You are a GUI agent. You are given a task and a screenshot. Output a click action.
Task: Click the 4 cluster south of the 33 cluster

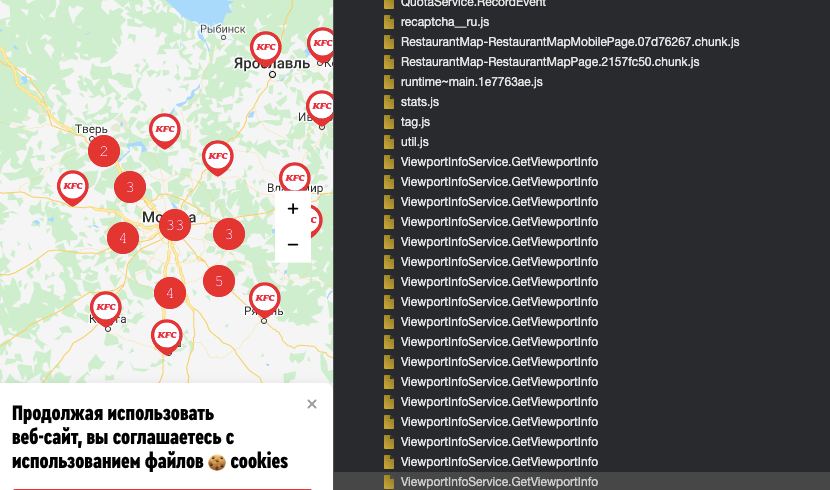tap(170, 293)
